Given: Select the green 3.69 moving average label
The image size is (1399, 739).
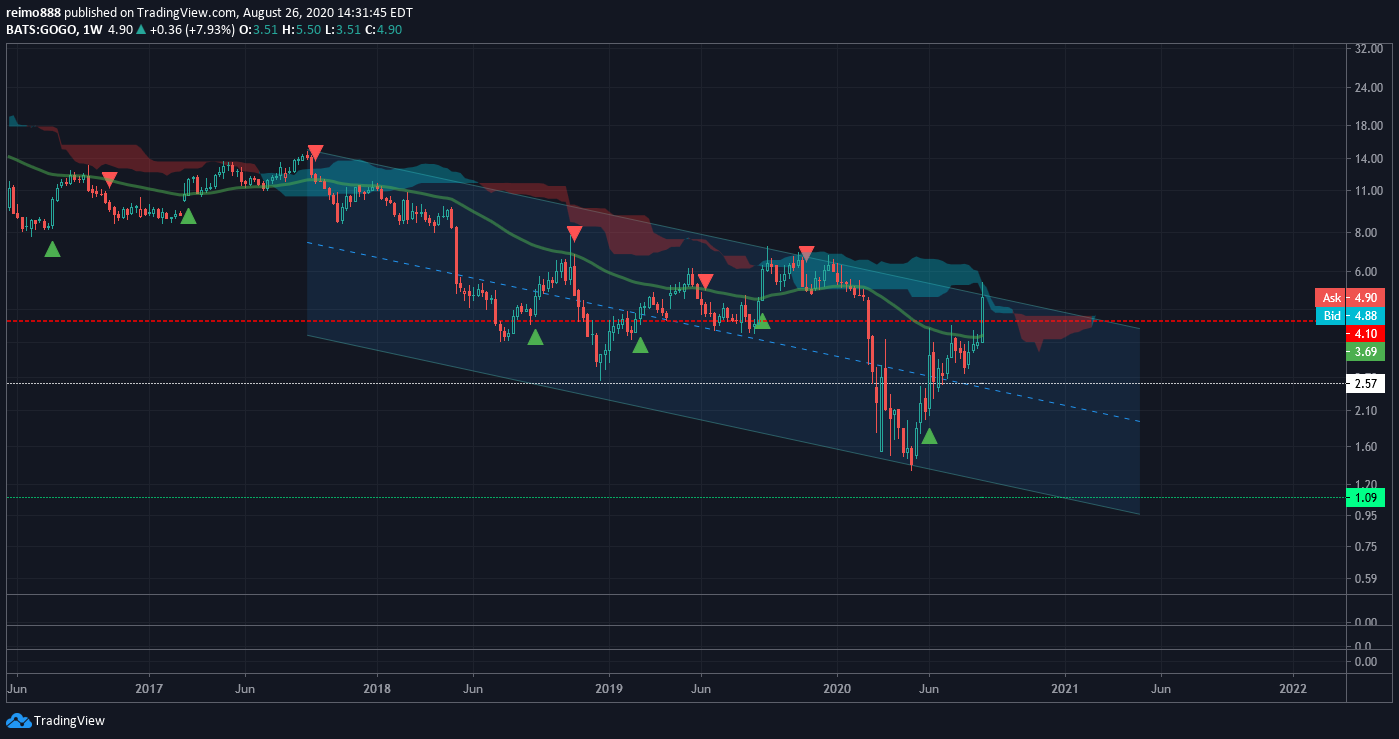Looking at the screenshot, I should point(1364,351).
